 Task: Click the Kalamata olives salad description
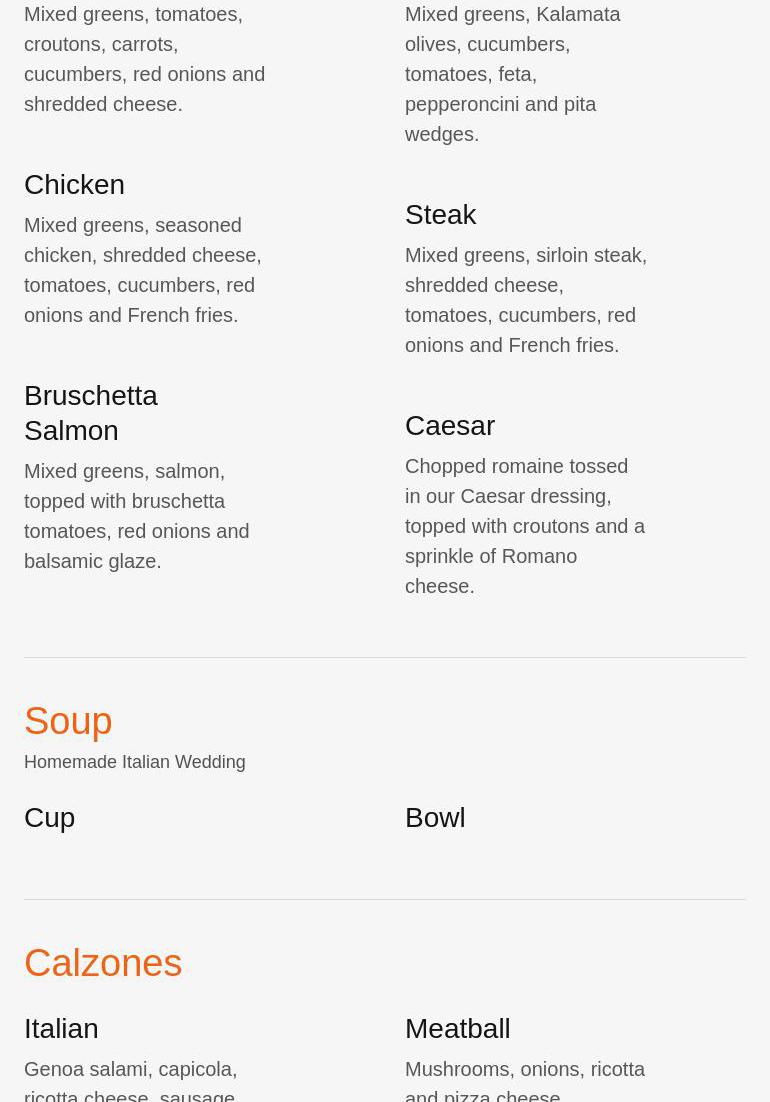click(x=513, y=74)
